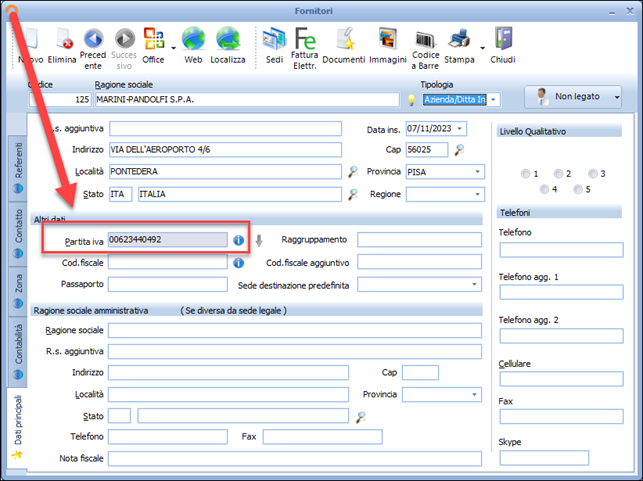The image size is (643, 481).
Task: Click the magnifier icon next to Cap
Action: [x=459, y=150]
